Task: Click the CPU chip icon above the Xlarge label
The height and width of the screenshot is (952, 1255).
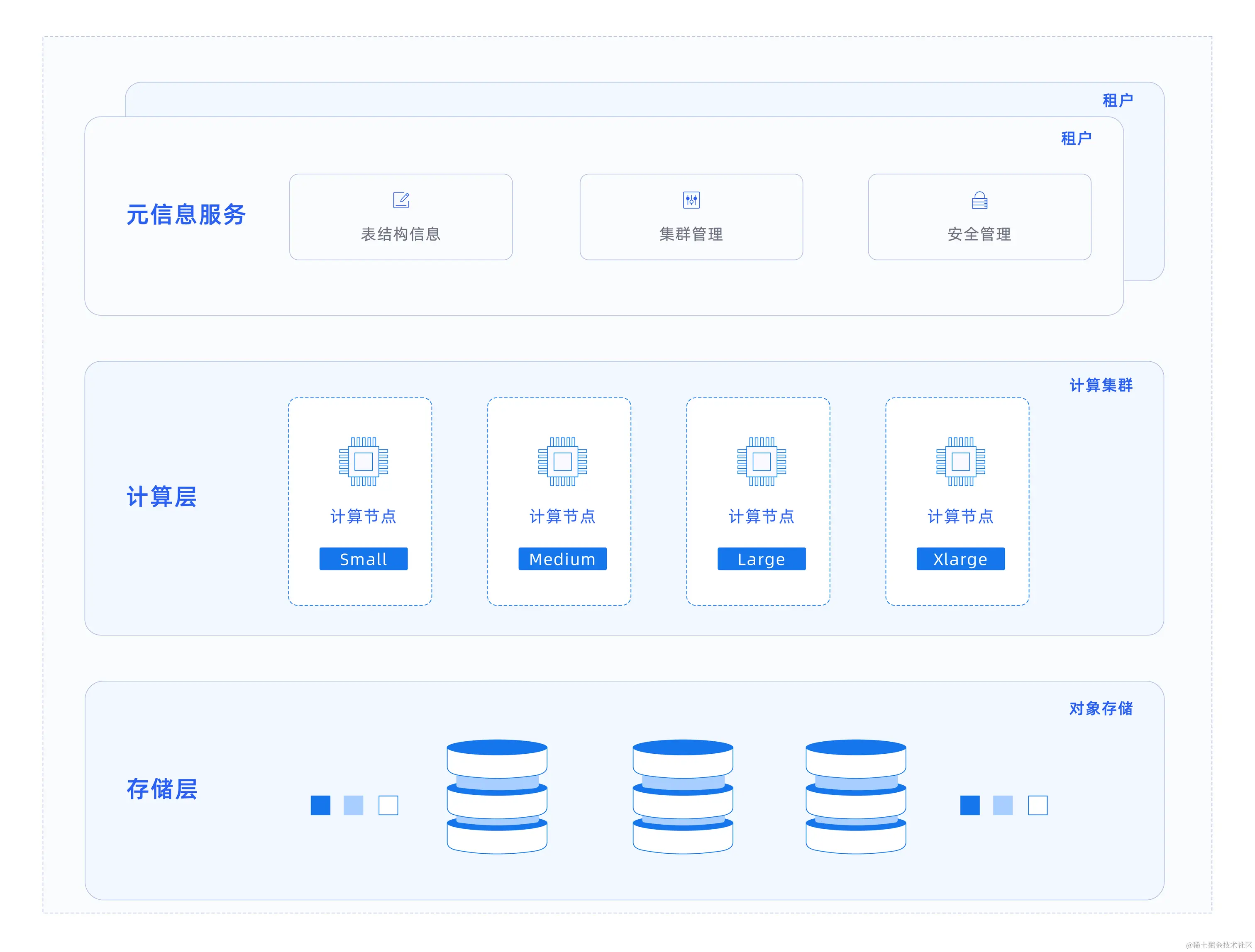Action: point(960,462)
